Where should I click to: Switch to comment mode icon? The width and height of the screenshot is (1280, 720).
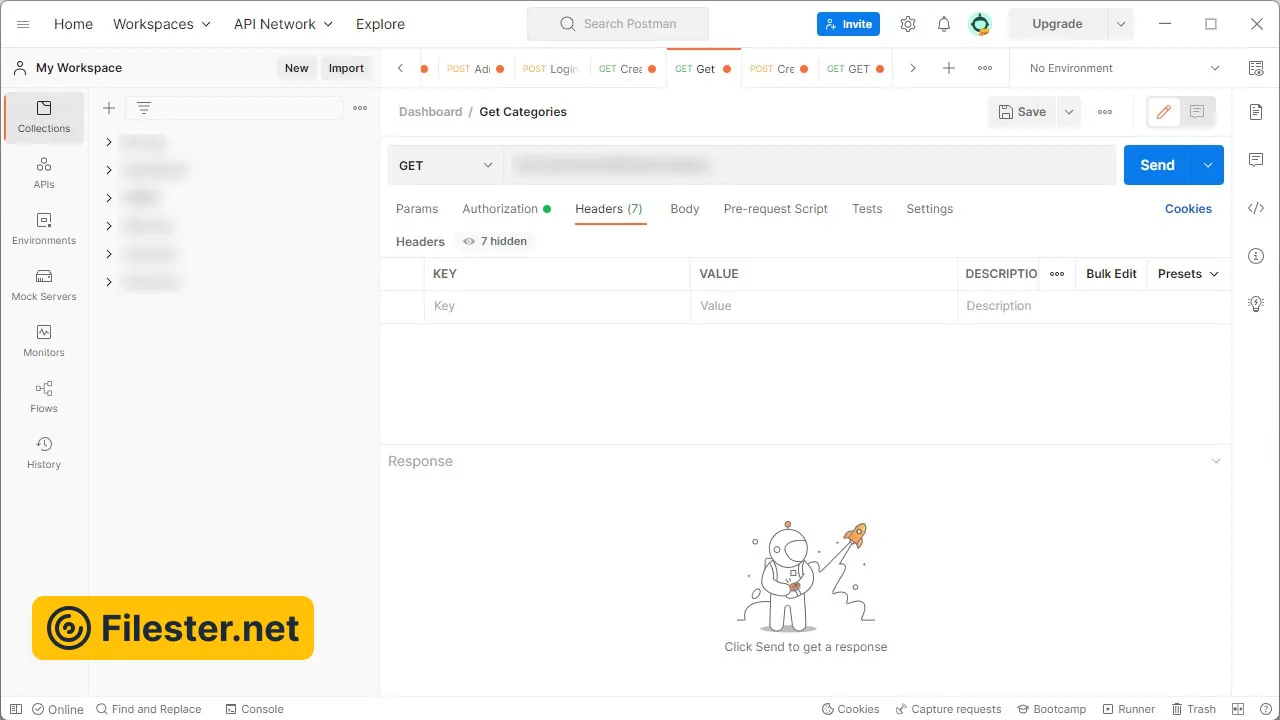click(1197, 112)
